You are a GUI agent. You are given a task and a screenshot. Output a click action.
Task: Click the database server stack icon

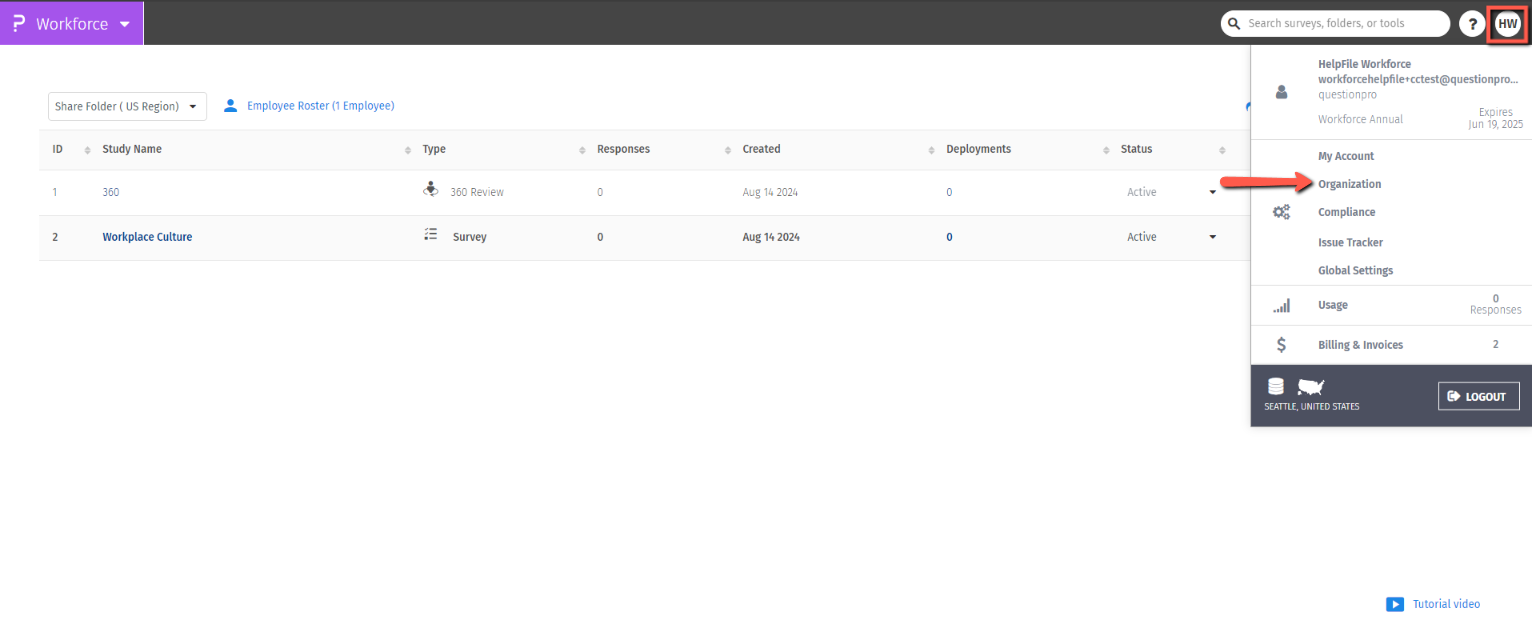[1275, 386]
